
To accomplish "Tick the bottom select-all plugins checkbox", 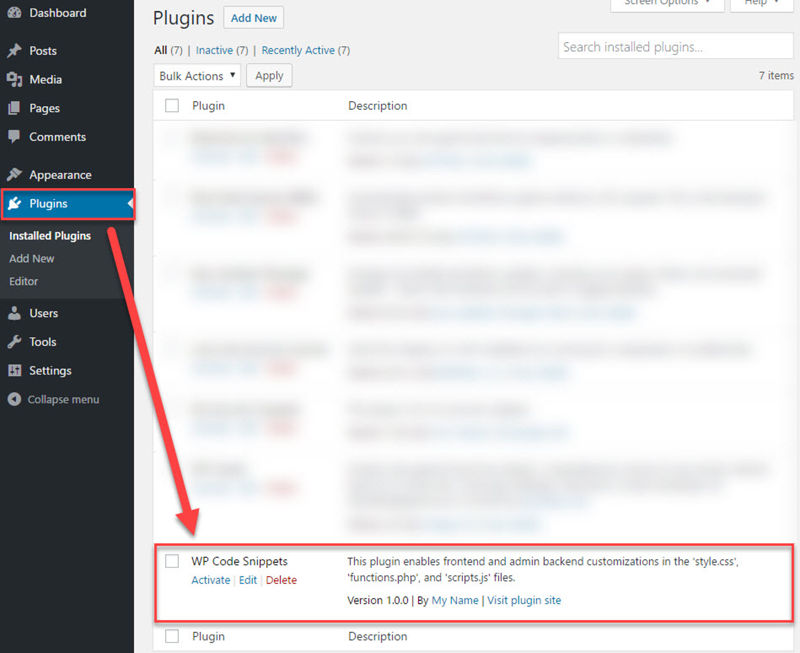I will (x=171, y=636).
